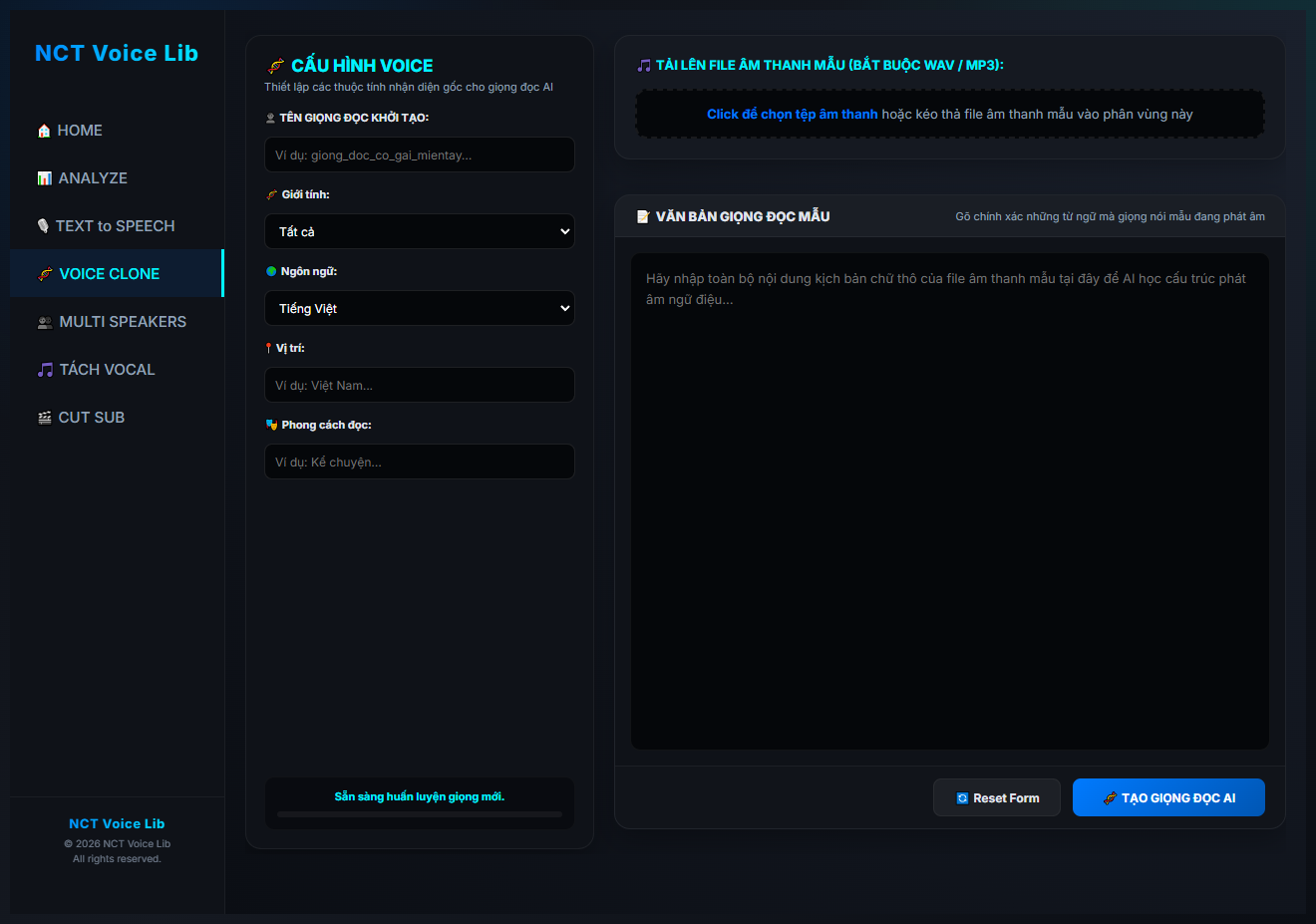Focus the voice name input field
Image resolution: width=1316 pixels, height=924 pixels.
pyautogui.click(x=420, y=154)
